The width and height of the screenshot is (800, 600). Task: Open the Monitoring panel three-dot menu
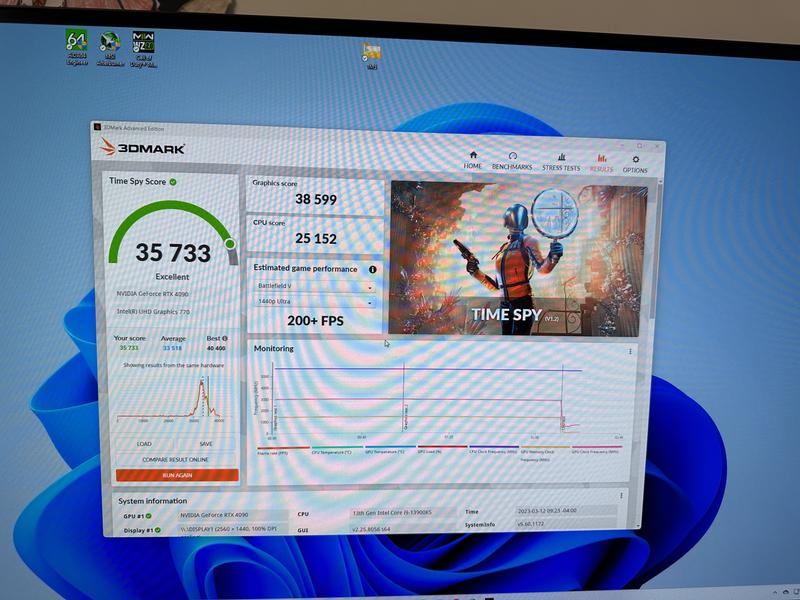630,352
